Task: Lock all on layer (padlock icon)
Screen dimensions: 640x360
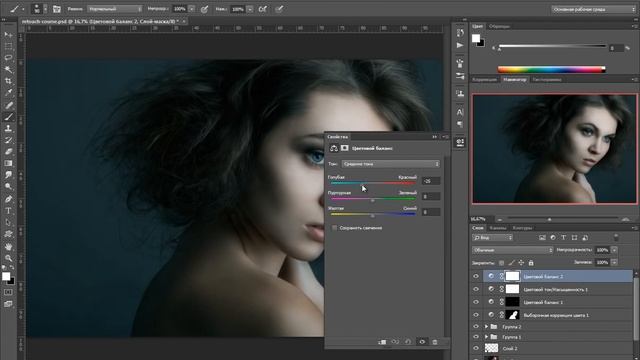Action: tap(531, 263)
